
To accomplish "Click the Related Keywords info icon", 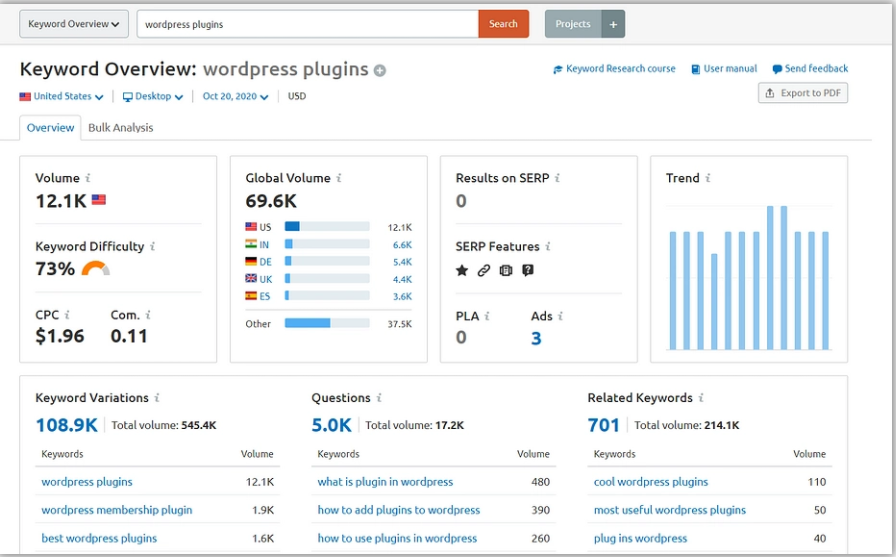I will click(701, 398).
